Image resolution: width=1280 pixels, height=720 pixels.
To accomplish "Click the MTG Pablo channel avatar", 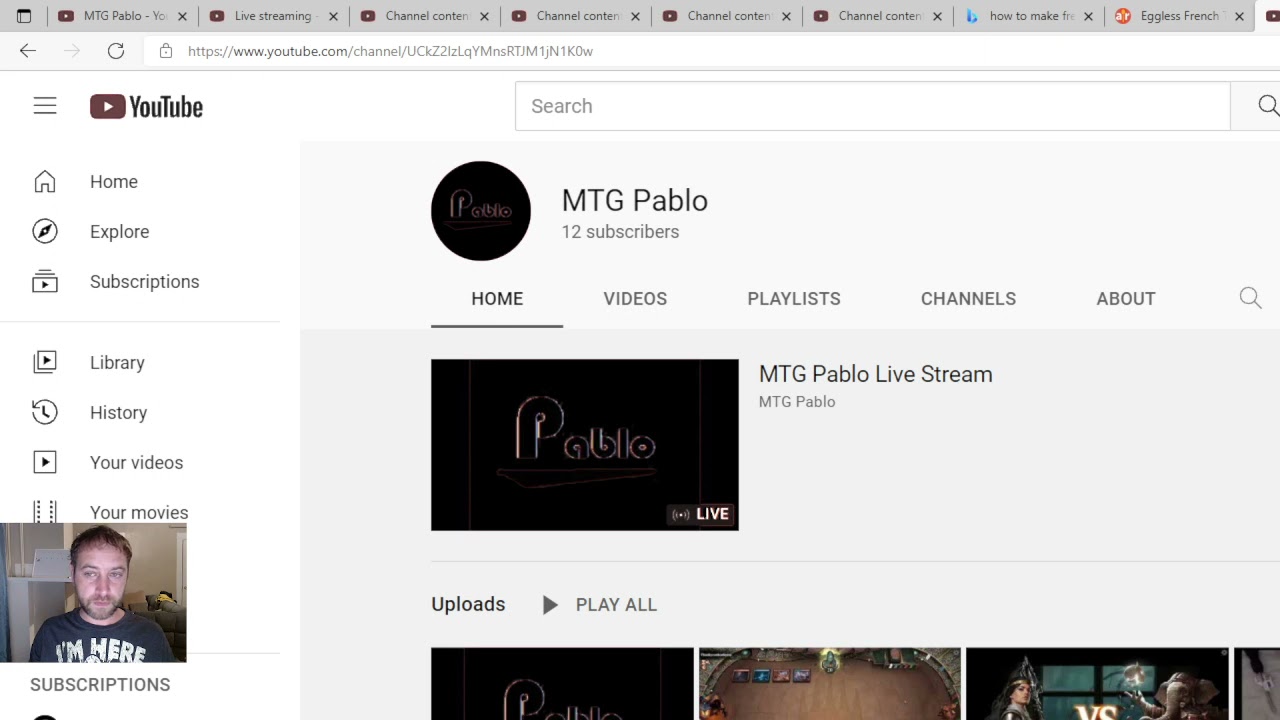I will [x=481, y=211].
